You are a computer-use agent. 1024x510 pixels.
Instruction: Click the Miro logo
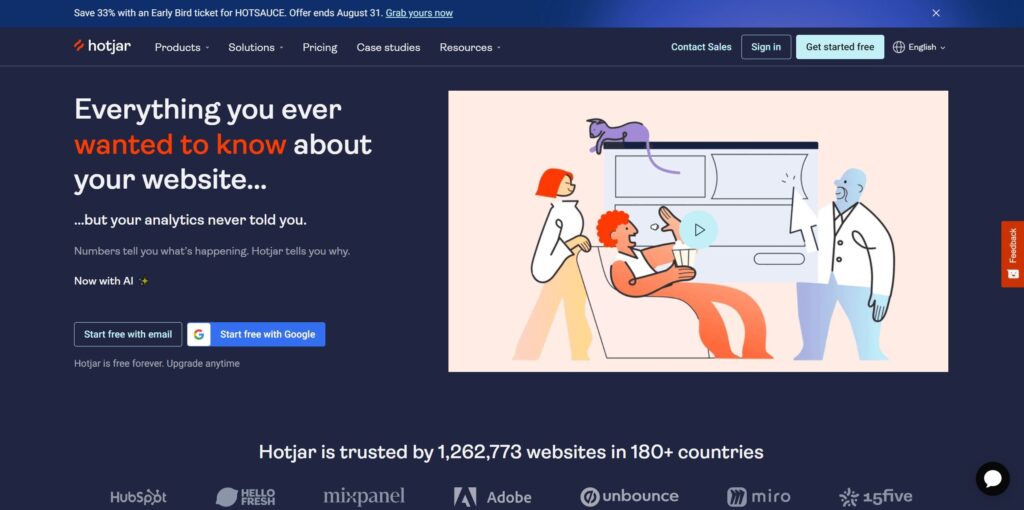[x=758, y=496]
